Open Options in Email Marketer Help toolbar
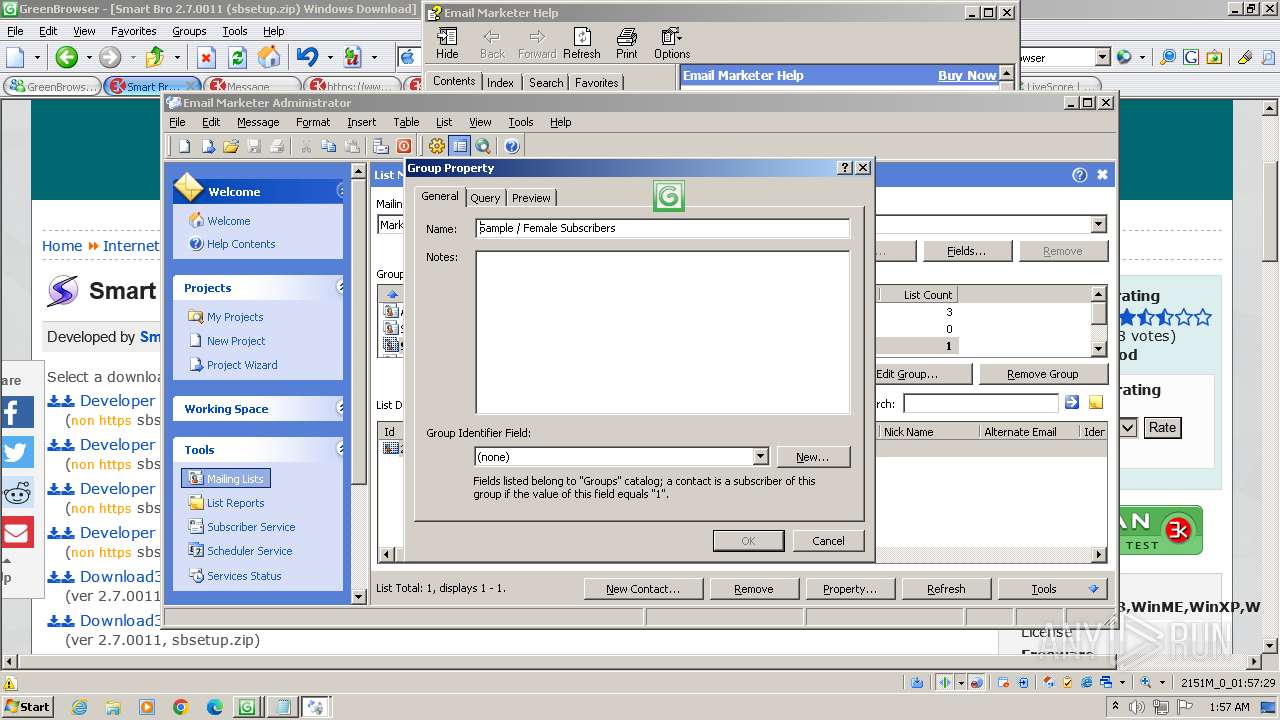Viewport: 1280px width, 720px height. (x=672, y=44)
